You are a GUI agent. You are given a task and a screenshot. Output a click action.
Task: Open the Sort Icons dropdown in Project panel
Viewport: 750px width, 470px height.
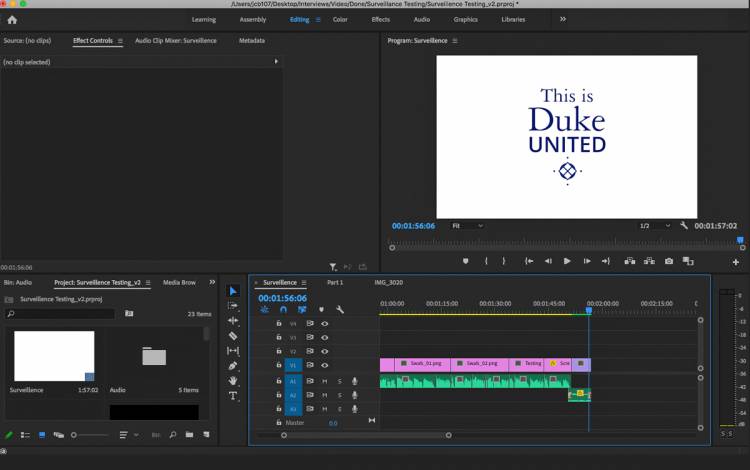click(x=128, y=435)
